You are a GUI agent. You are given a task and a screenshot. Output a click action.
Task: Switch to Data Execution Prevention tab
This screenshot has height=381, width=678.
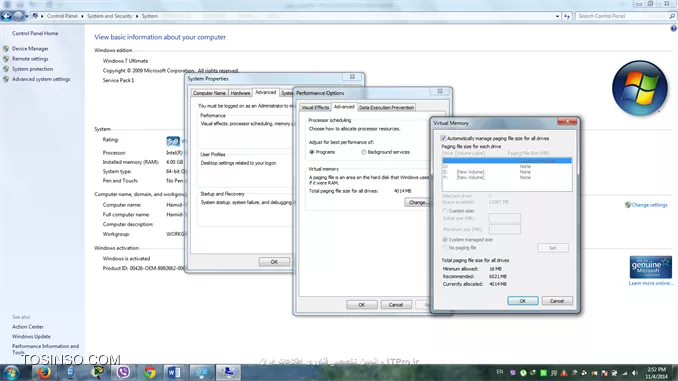(x=387, y=107)
